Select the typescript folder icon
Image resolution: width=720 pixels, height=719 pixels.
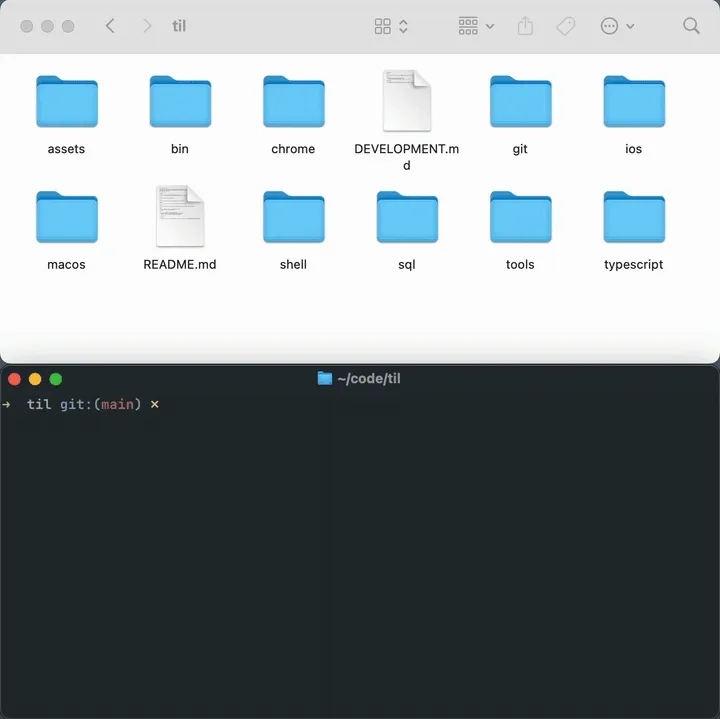(x=634, y=217)
